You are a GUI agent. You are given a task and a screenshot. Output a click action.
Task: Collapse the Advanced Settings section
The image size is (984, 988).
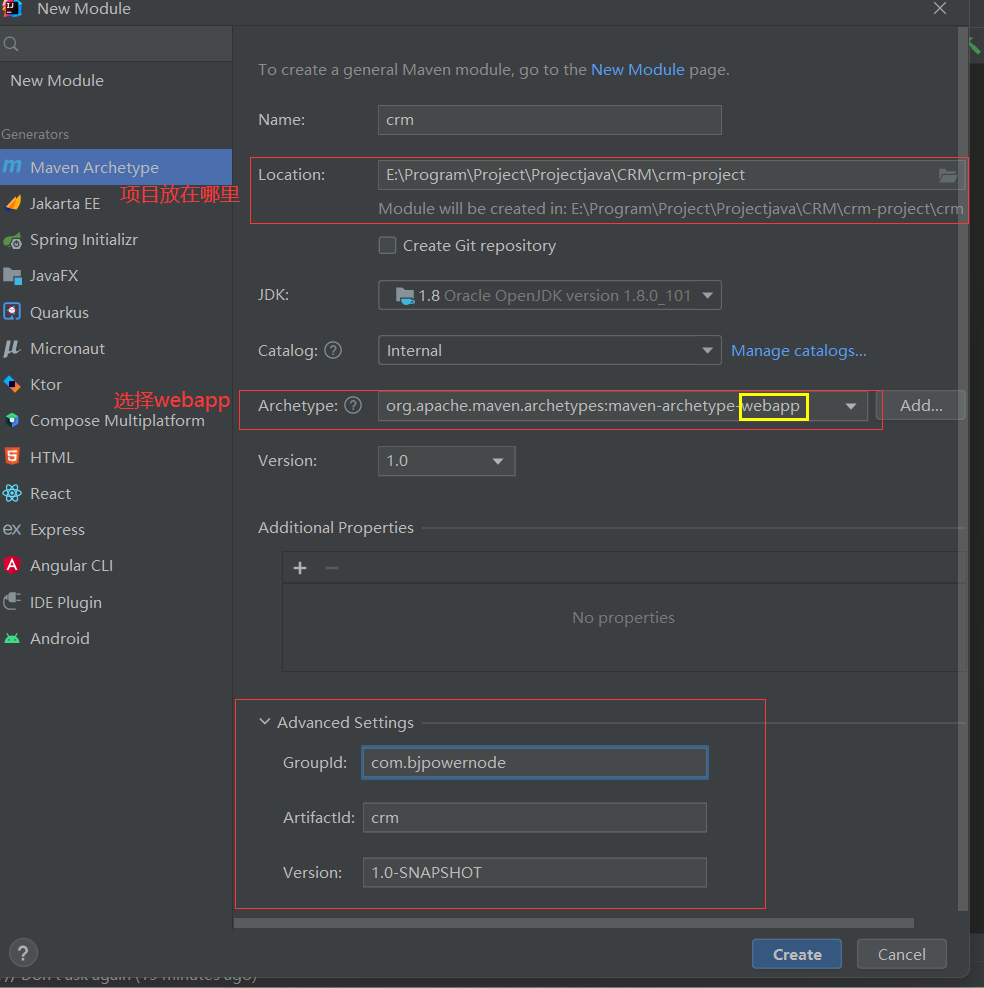tap(265, 722)
